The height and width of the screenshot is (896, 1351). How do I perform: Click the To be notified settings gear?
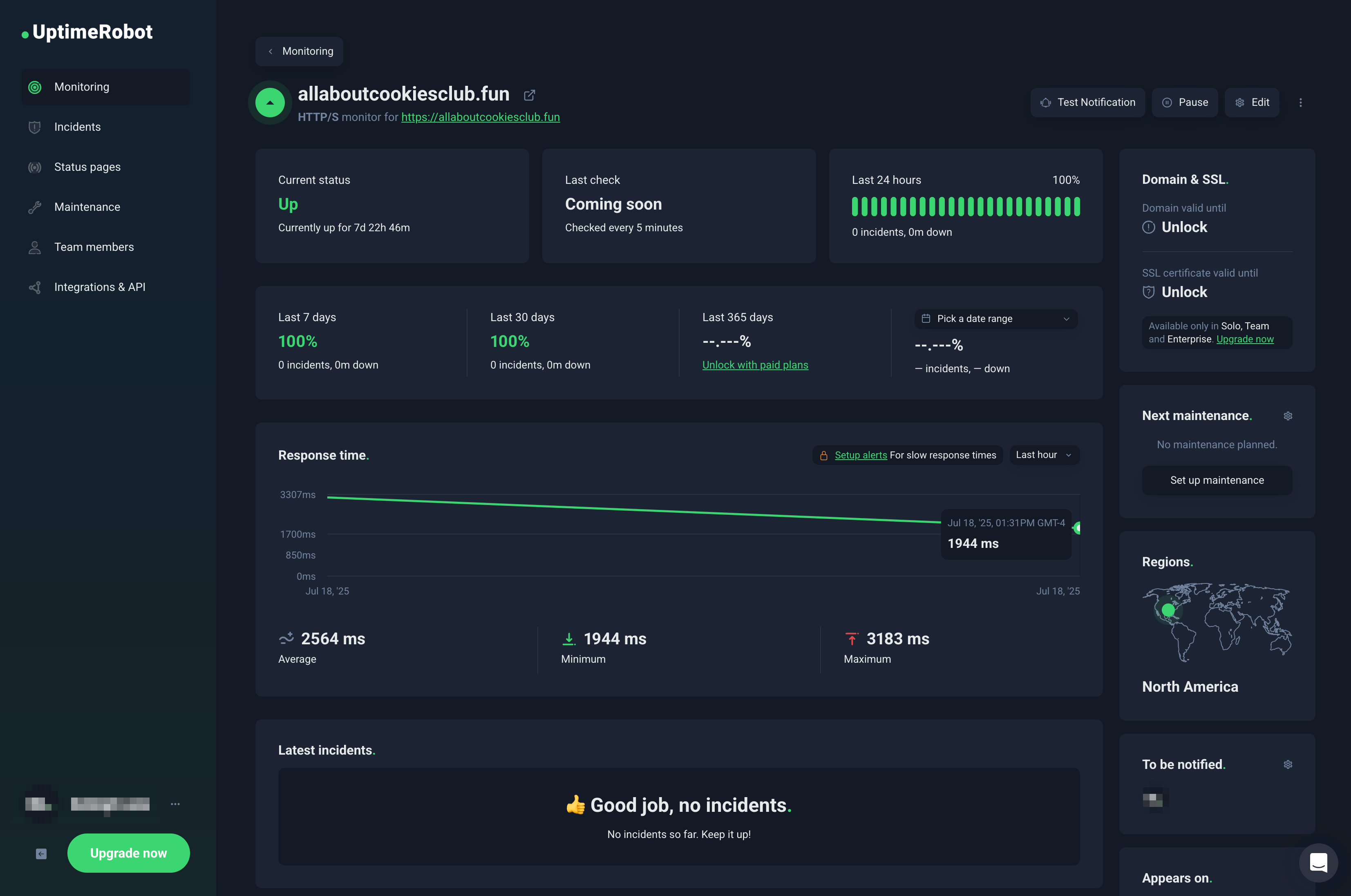pos(1288,764)
